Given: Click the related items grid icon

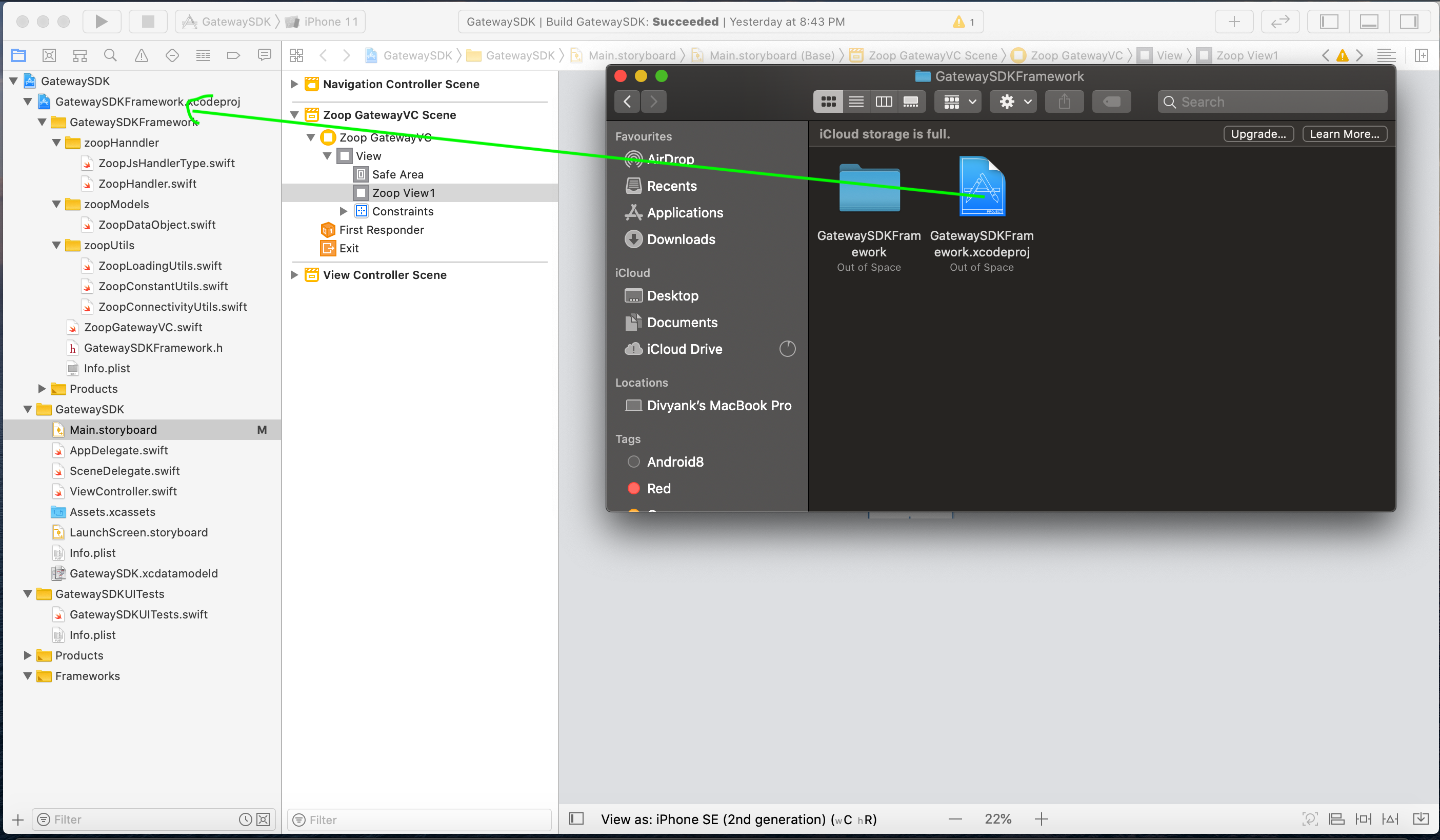Looking at the screenshot, I should pos(296,55).
